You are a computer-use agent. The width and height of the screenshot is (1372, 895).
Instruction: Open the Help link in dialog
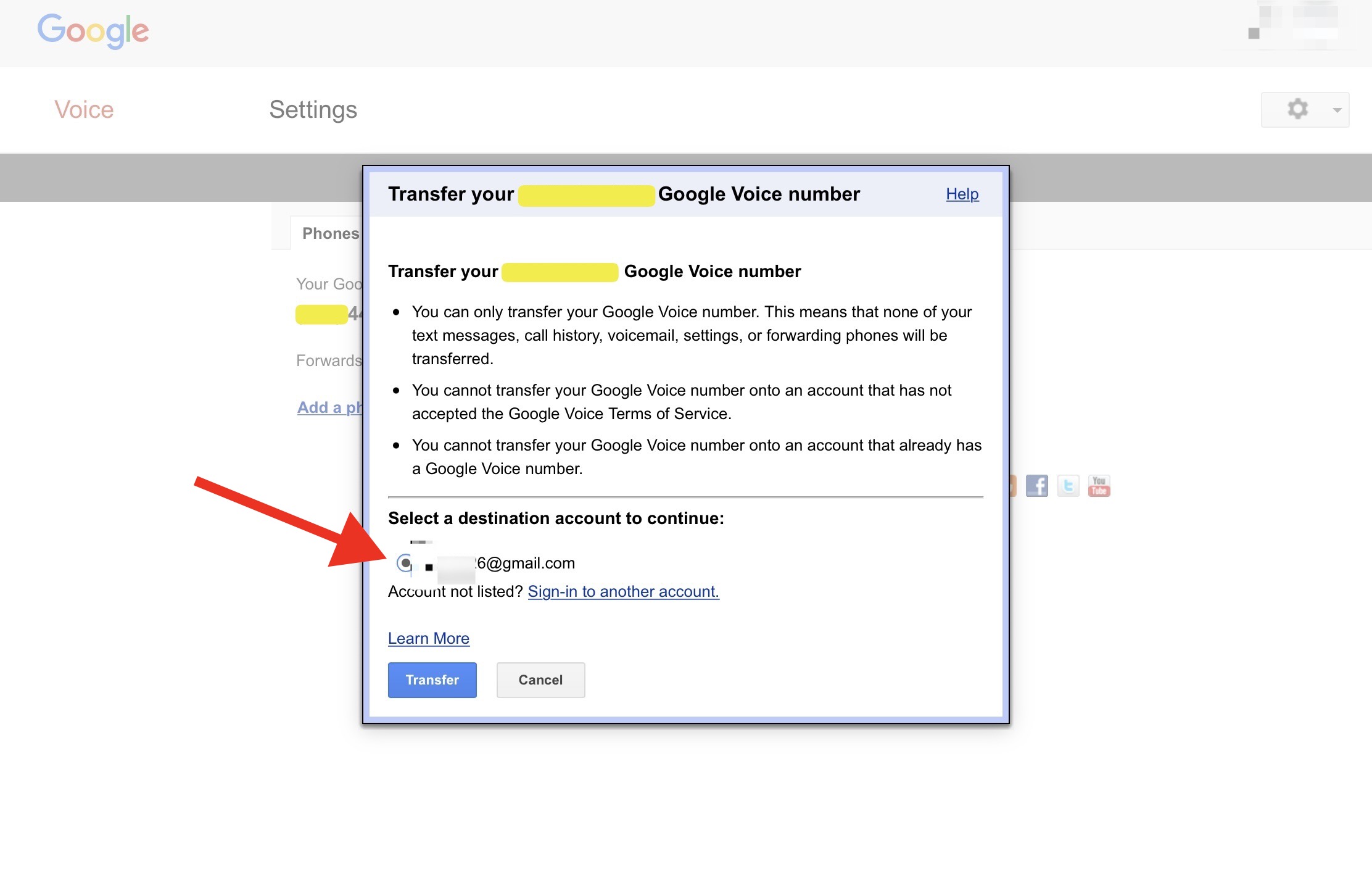(962, 194)
